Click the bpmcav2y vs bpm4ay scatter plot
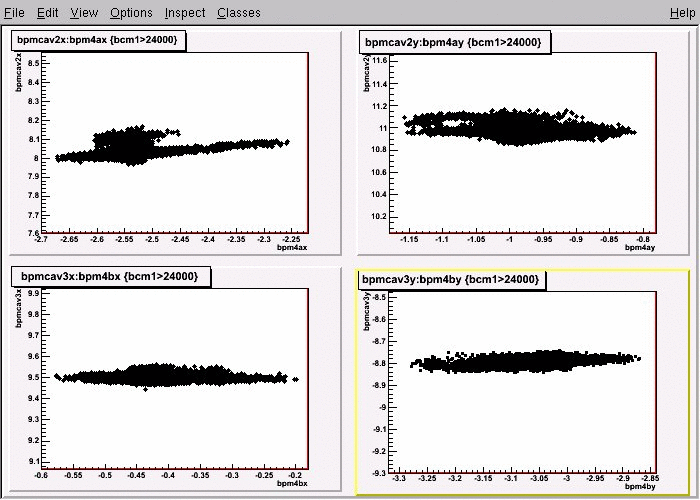This screenshot has width=700, height=500. point(523,143)
